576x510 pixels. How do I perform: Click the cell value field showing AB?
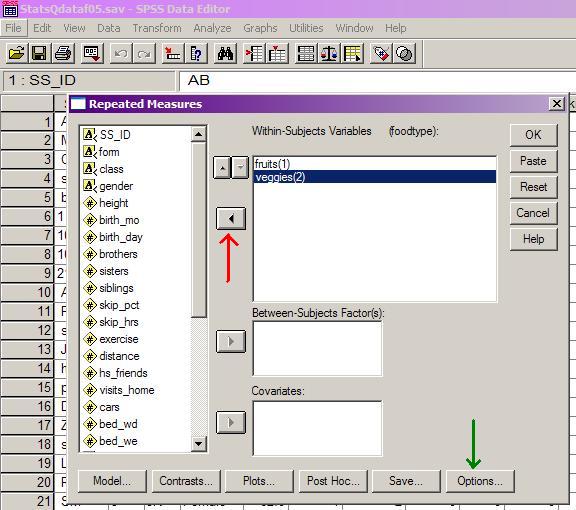pos(377,80)
